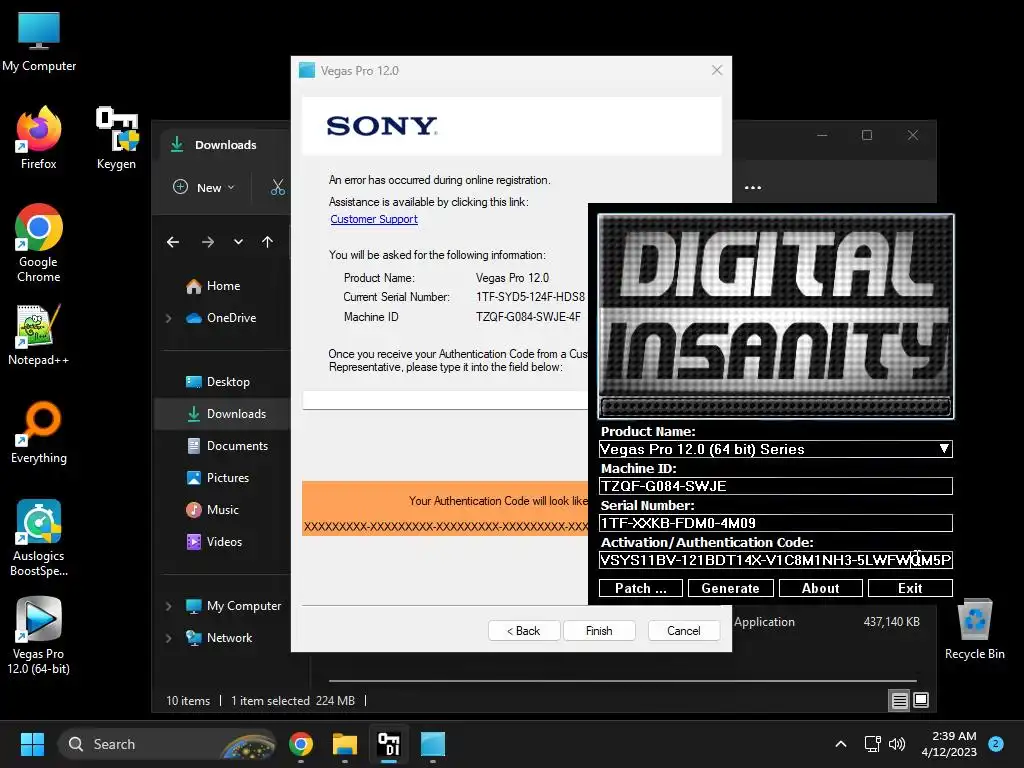
Task: Expand the Network tree node
Action: pos(168,638)
